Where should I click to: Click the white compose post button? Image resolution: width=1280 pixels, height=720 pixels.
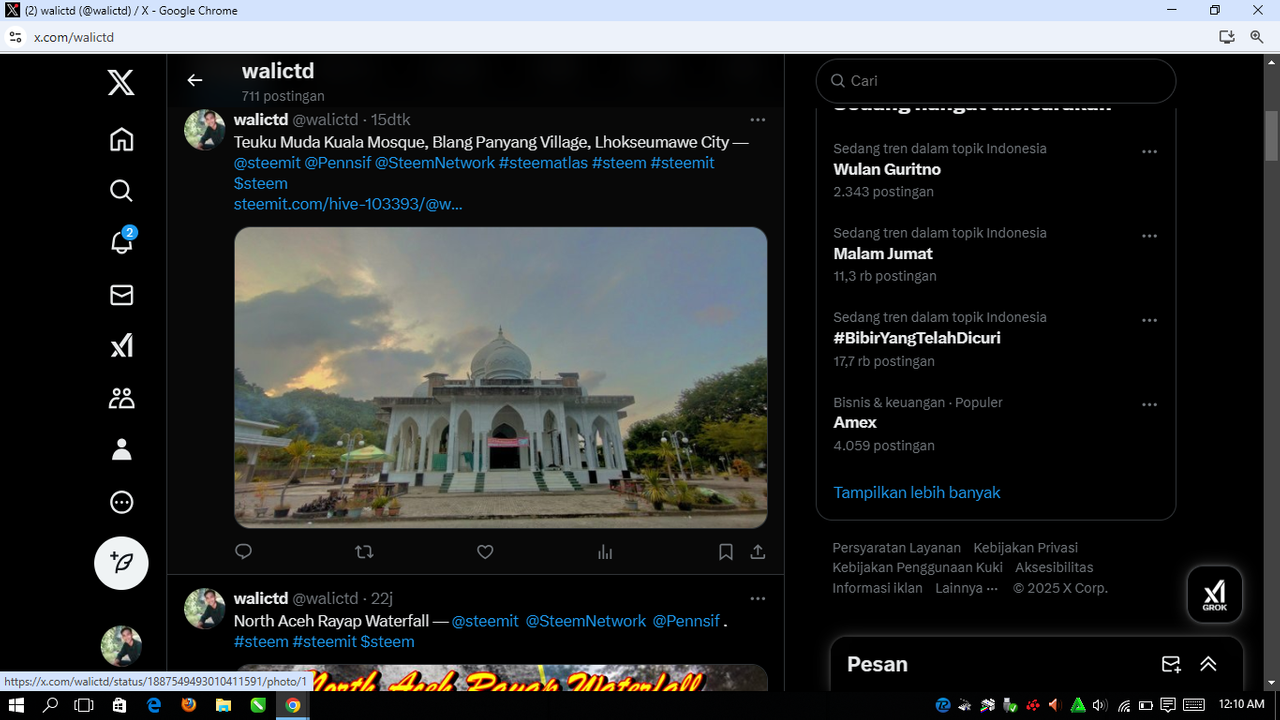point(121,563)
